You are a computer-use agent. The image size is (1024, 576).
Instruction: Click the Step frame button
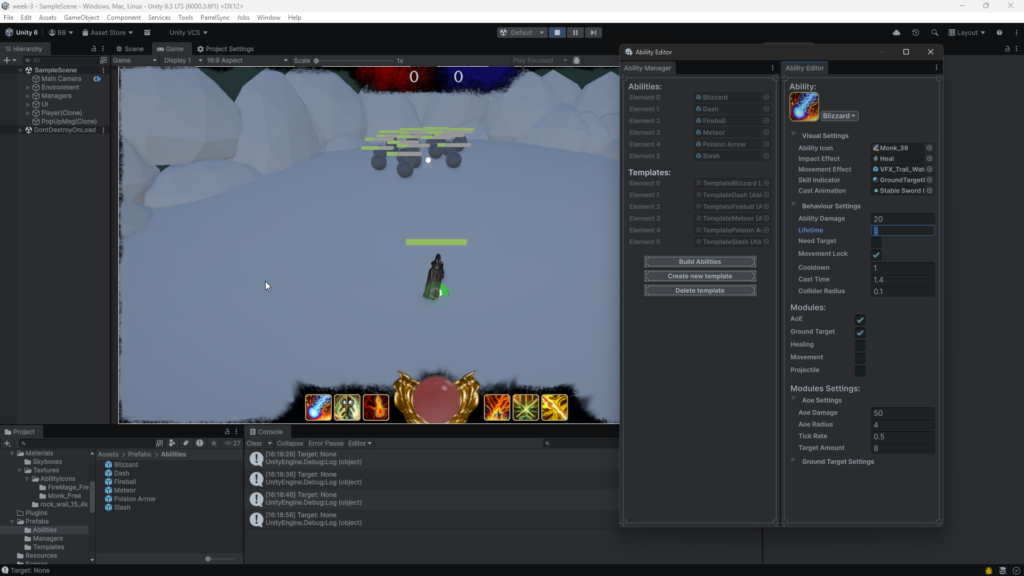(593, 32)
